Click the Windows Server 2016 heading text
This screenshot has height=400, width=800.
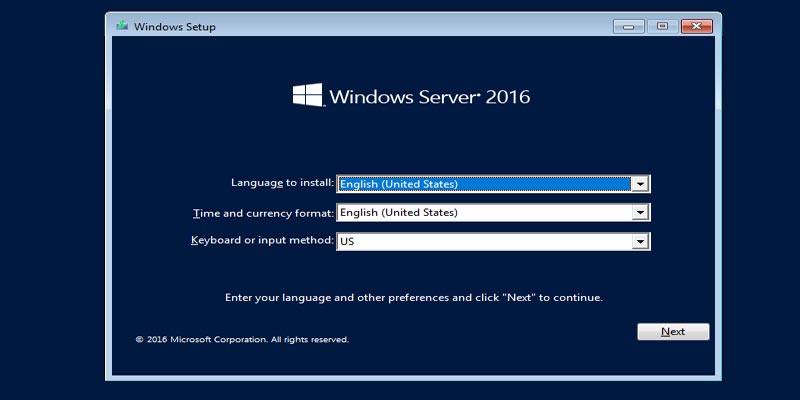429,97
